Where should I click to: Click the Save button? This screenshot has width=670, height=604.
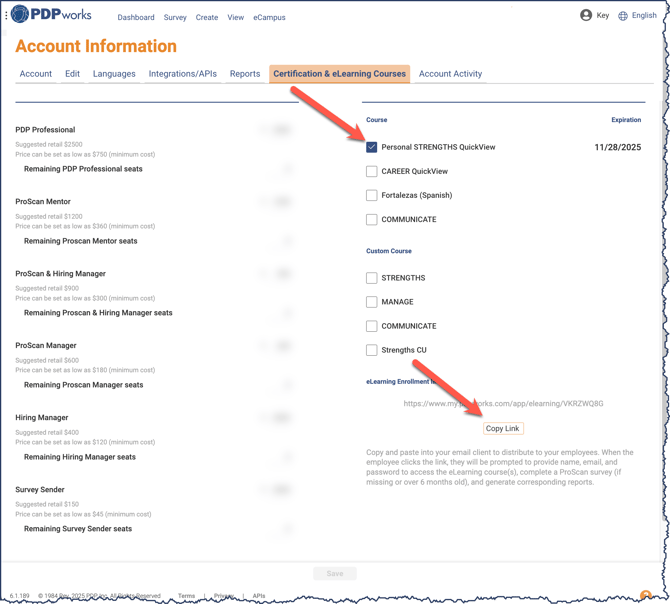click(x=335, y=574)
